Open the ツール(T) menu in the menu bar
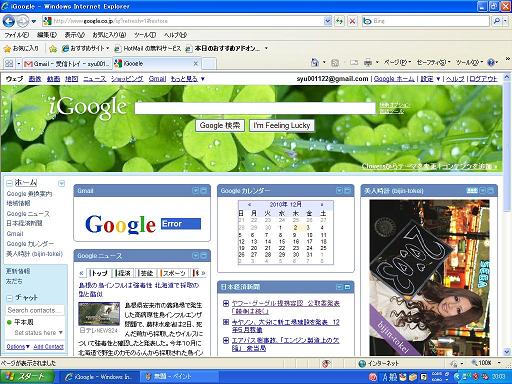The width and height of the screenshot is (512, 384). 145,35
